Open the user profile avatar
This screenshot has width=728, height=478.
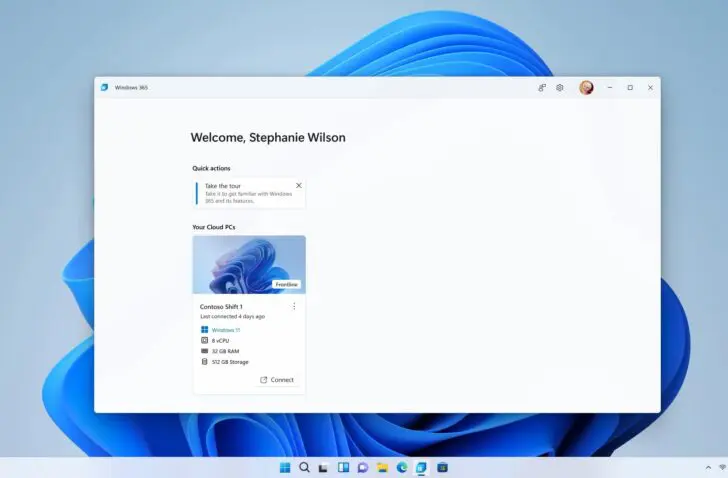click(x=586, y=87)
